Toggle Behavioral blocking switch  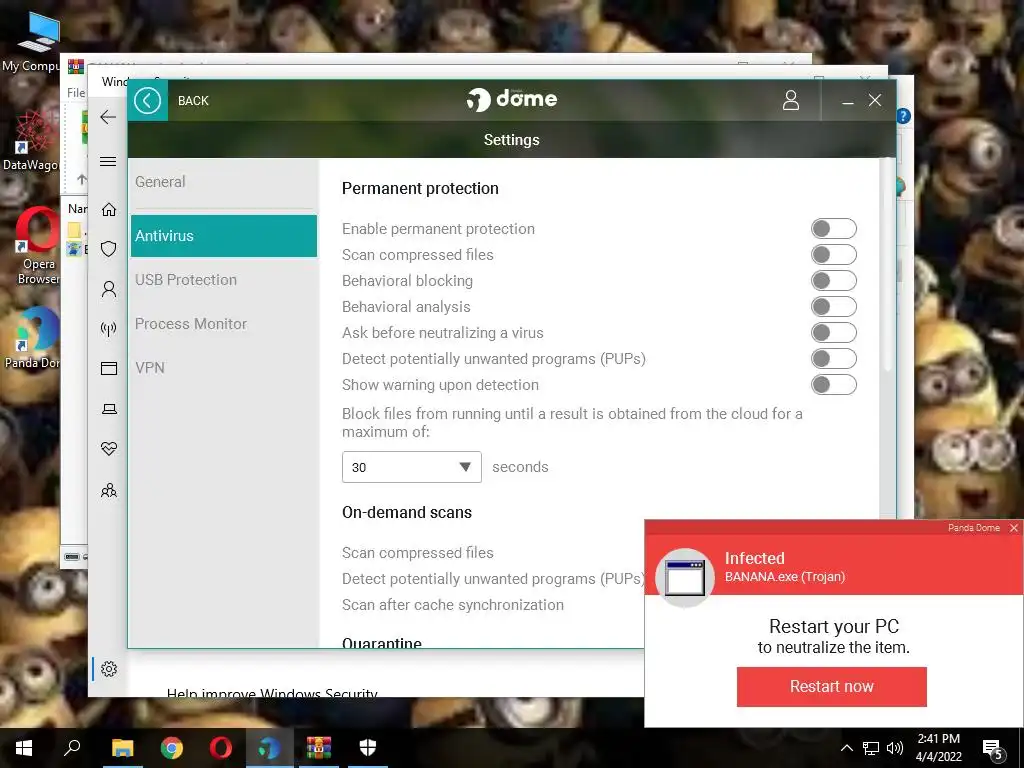833,281
